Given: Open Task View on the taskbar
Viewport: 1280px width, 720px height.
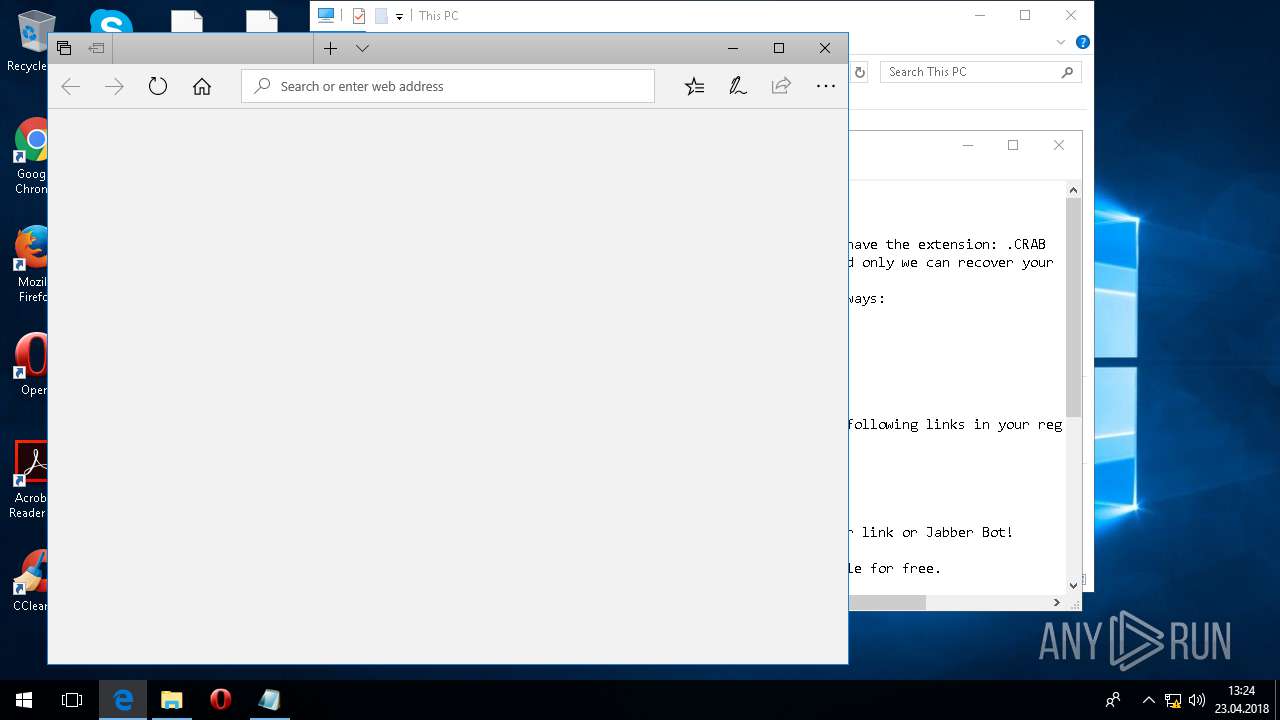Looking at the screenshot, I should 72,700.
